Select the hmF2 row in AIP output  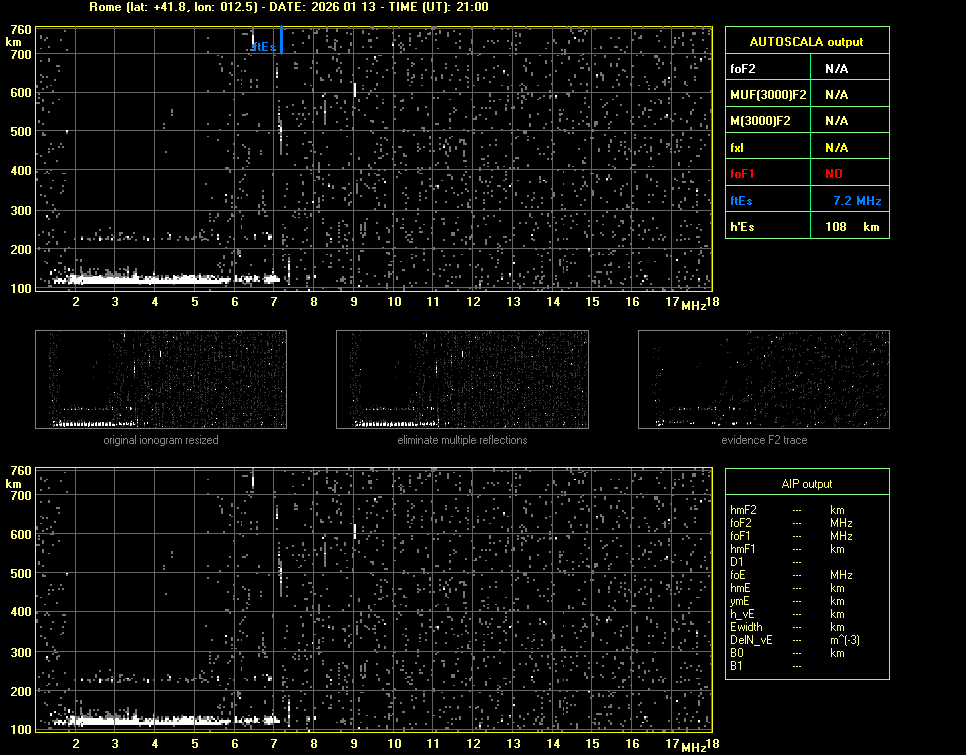point(743,510)
